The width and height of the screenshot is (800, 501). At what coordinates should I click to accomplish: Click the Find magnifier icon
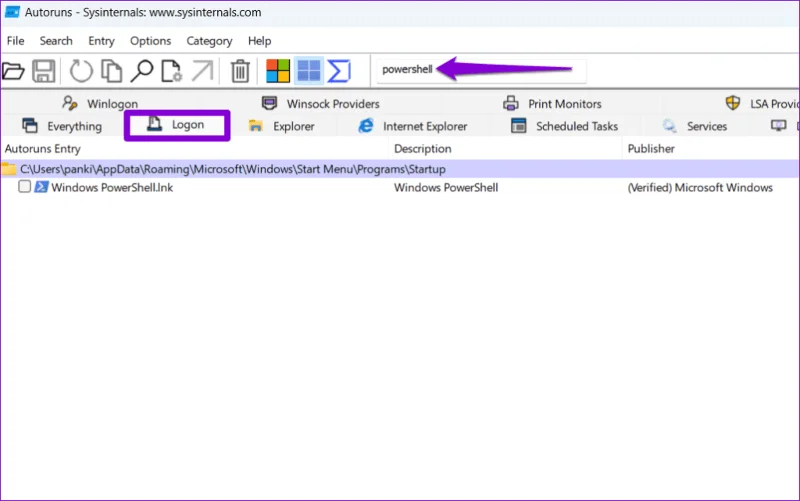pos(141,71)
